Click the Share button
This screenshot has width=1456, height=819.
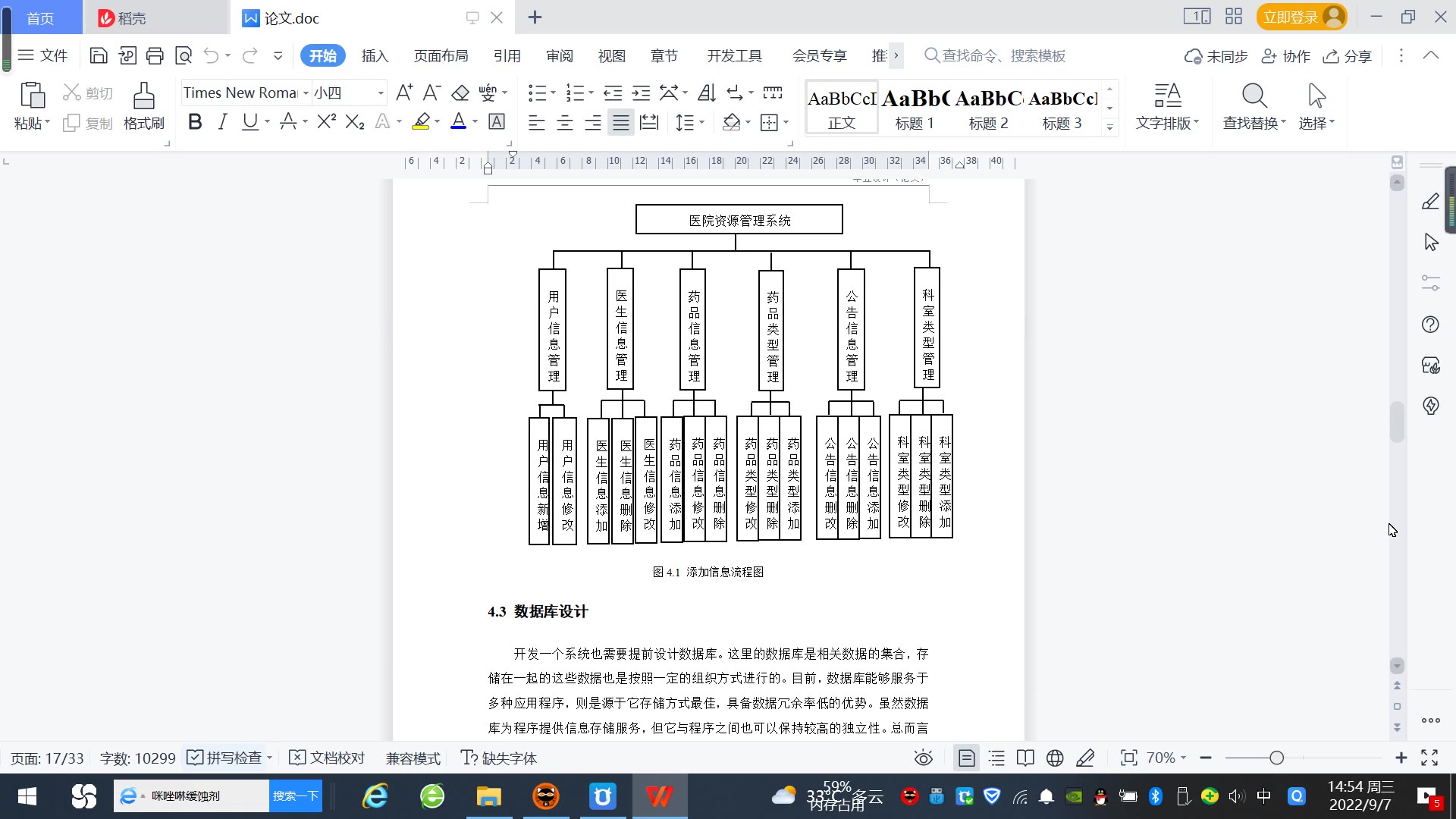[x=1348, y=55]
